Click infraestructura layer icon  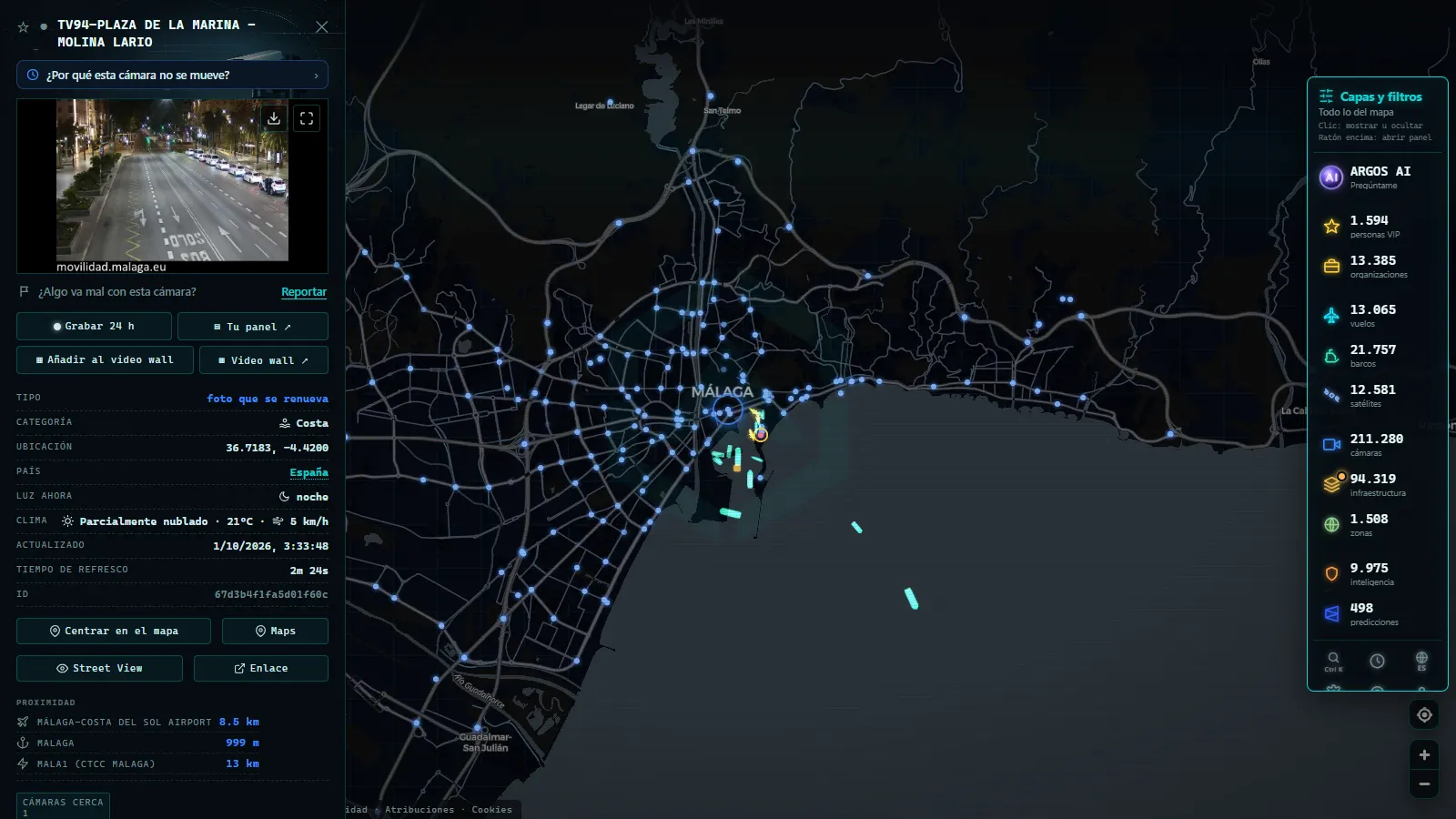(x=1332, y=483)
